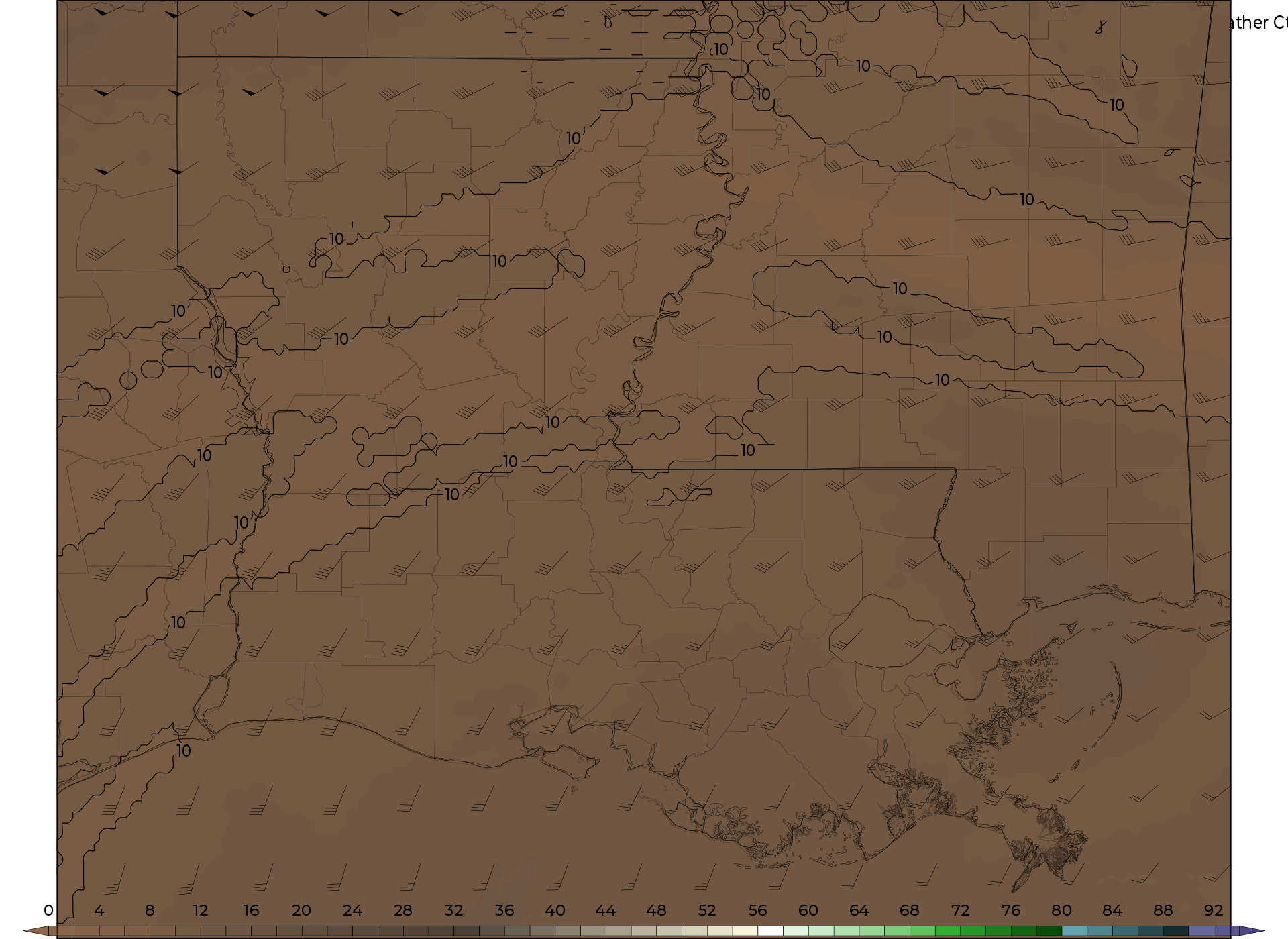1288x939 pixels.
Task: Click the color bar label 44
Action: point(606,910)
